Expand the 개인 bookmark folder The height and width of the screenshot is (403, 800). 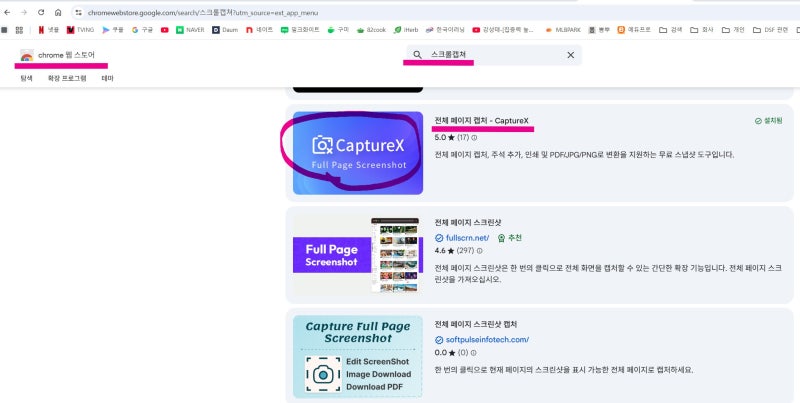point(733,30)
